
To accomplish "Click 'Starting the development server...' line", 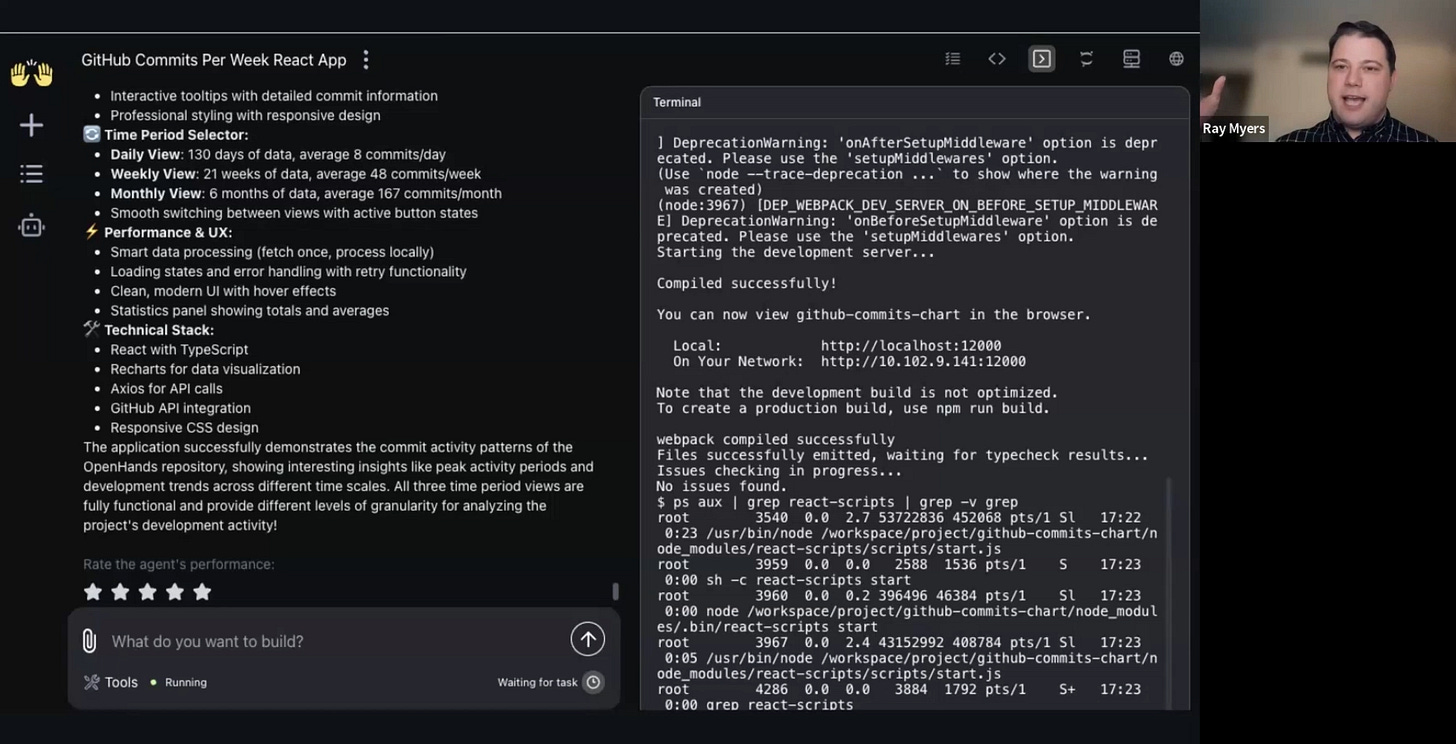I will click(796, 252).
